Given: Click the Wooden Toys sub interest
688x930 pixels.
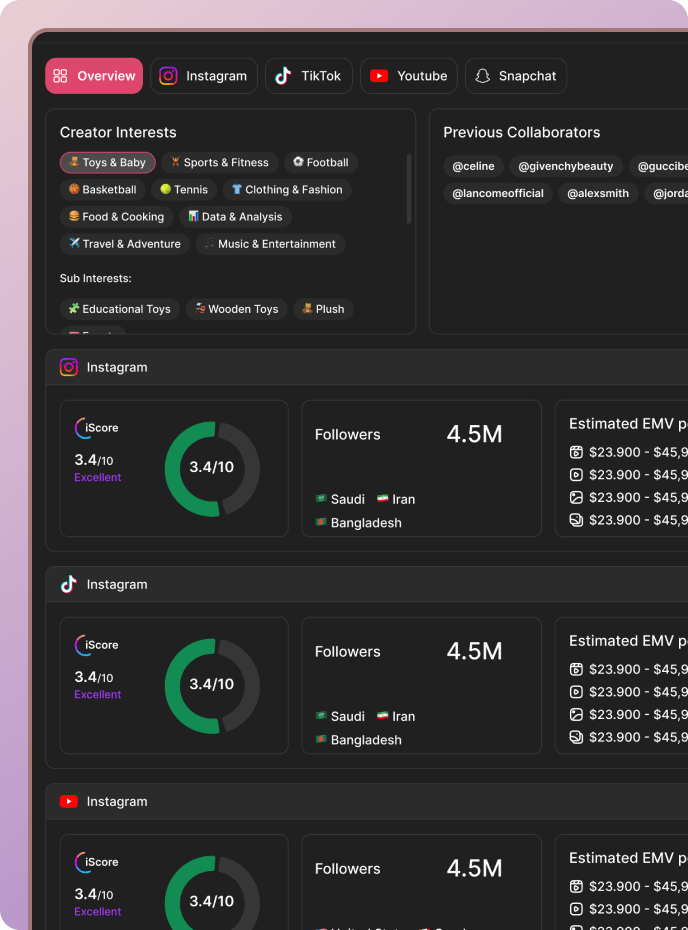Looking at the screenshot, I should click(237, 309).
